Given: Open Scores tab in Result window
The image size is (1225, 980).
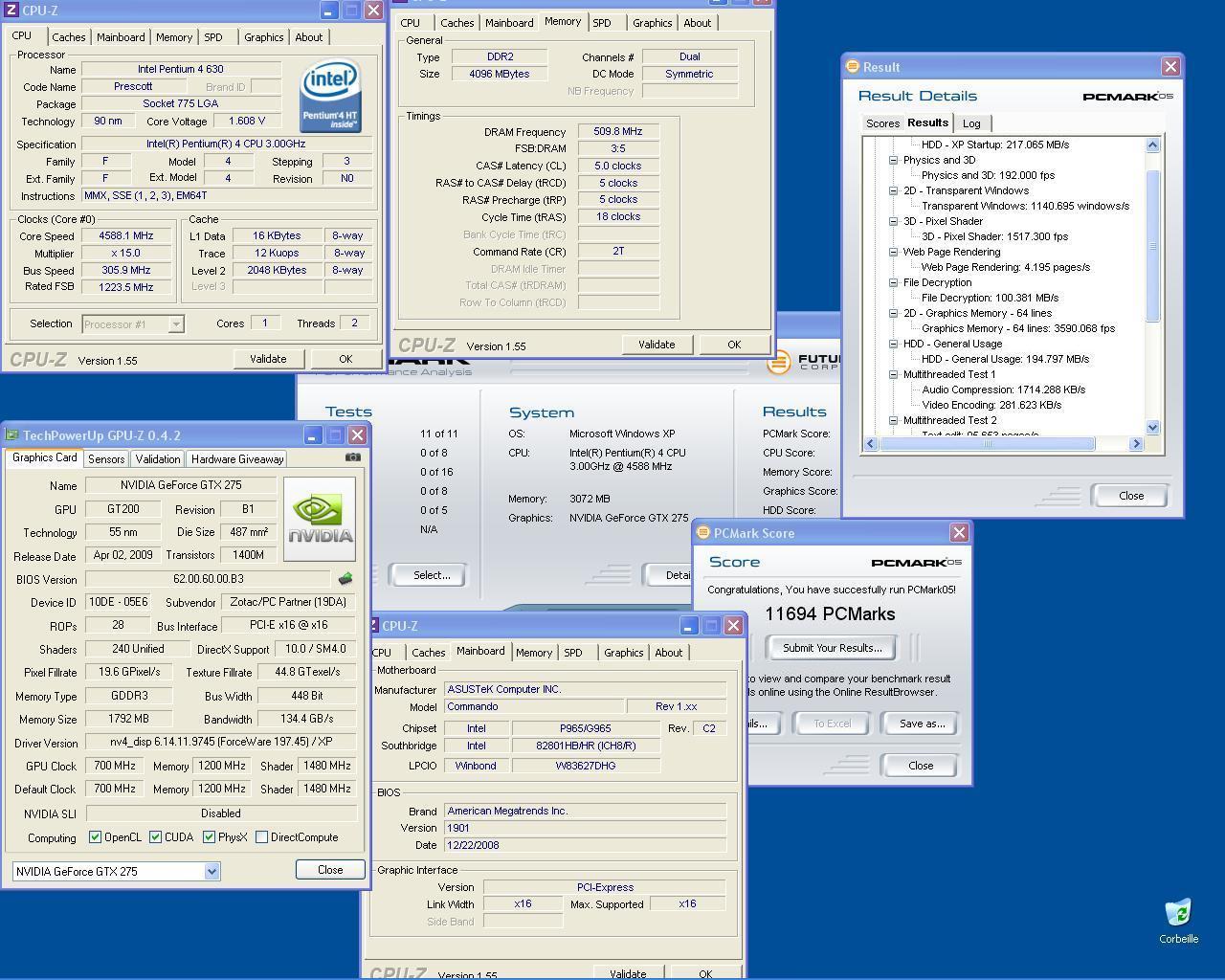Looking at the screenshot, I should 882,123.
